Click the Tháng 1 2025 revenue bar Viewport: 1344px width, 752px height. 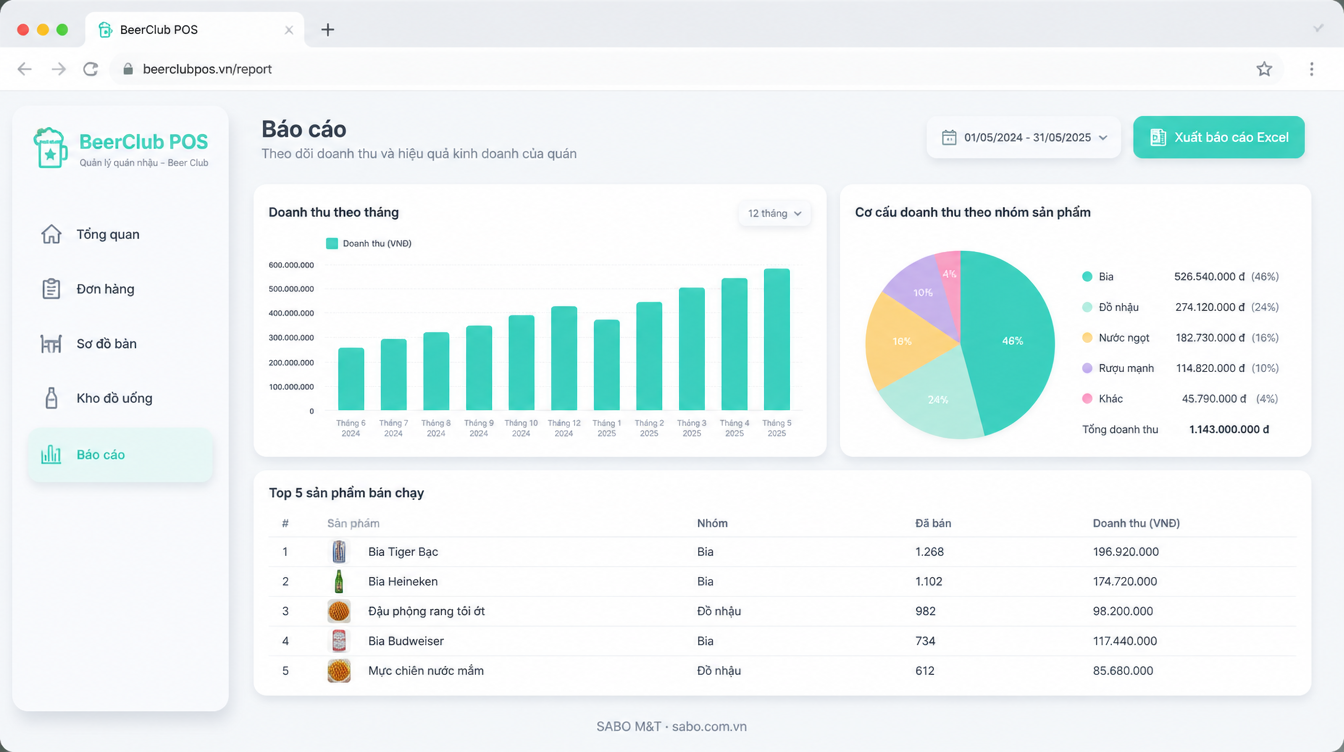pos(607,365)
